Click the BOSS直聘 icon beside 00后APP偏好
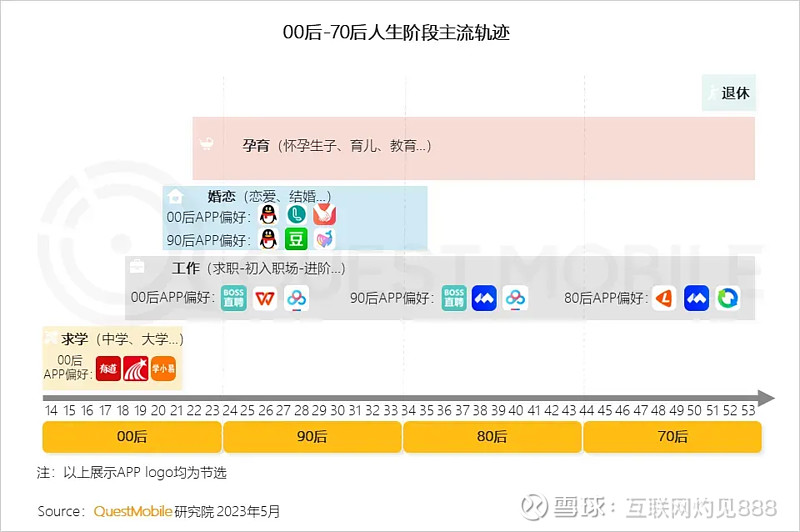The width and height of the screenshot is (800, 532). tap(234, 298)
